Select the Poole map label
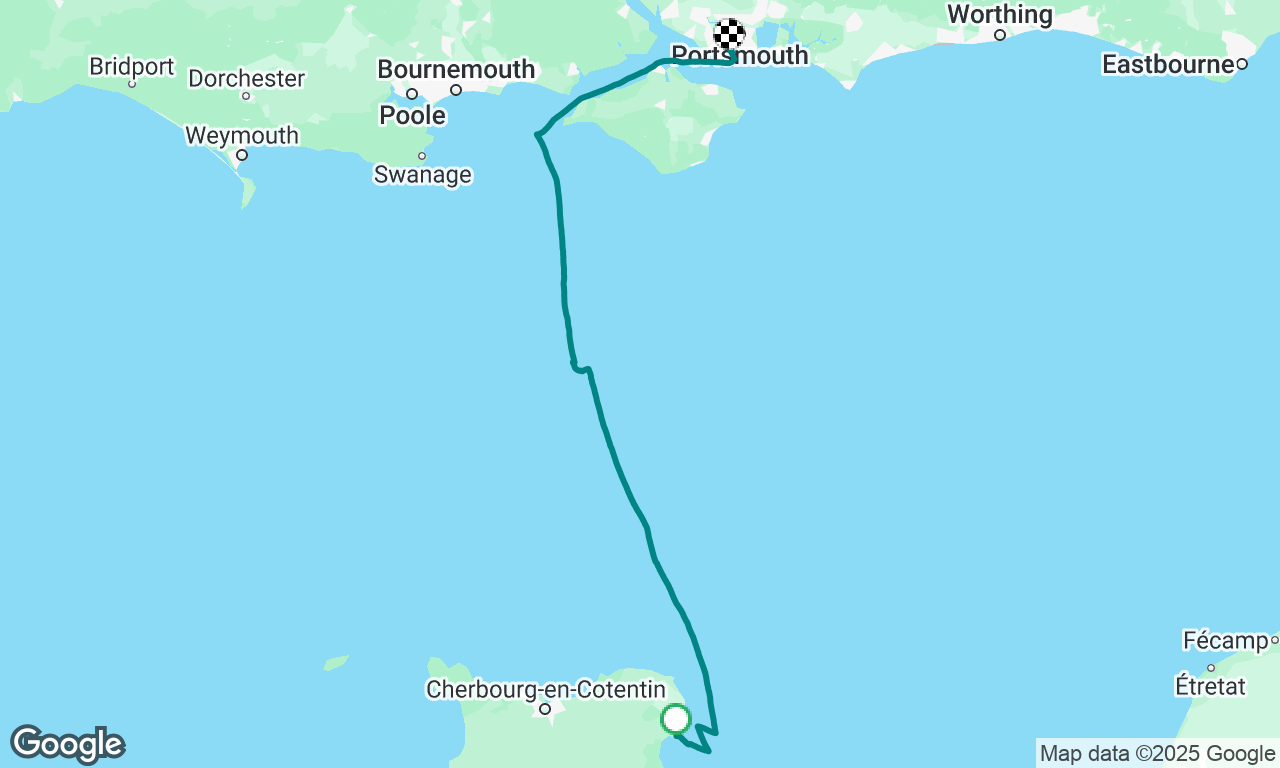The image size is (1280, 768). tap(412, 116)
